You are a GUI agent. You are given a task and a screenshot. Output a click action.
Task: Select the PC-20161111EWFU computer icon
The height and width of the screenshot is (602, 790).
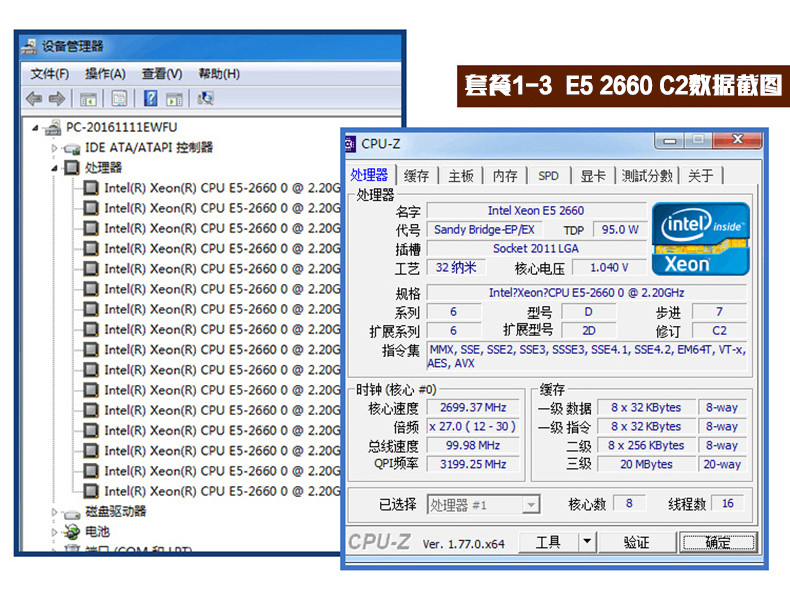52,127
